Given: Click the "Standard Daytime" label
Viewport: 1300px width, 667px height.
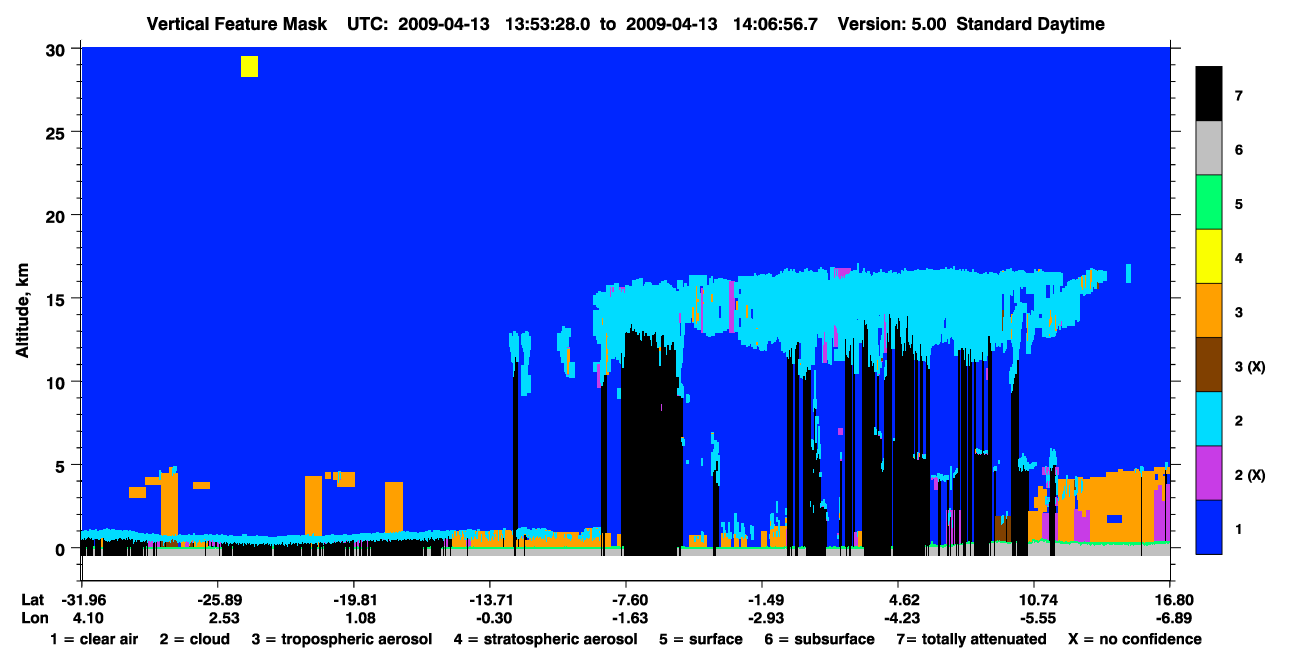Looking at the screenshot, I should pyautogui.click(x=1031, y=24).
